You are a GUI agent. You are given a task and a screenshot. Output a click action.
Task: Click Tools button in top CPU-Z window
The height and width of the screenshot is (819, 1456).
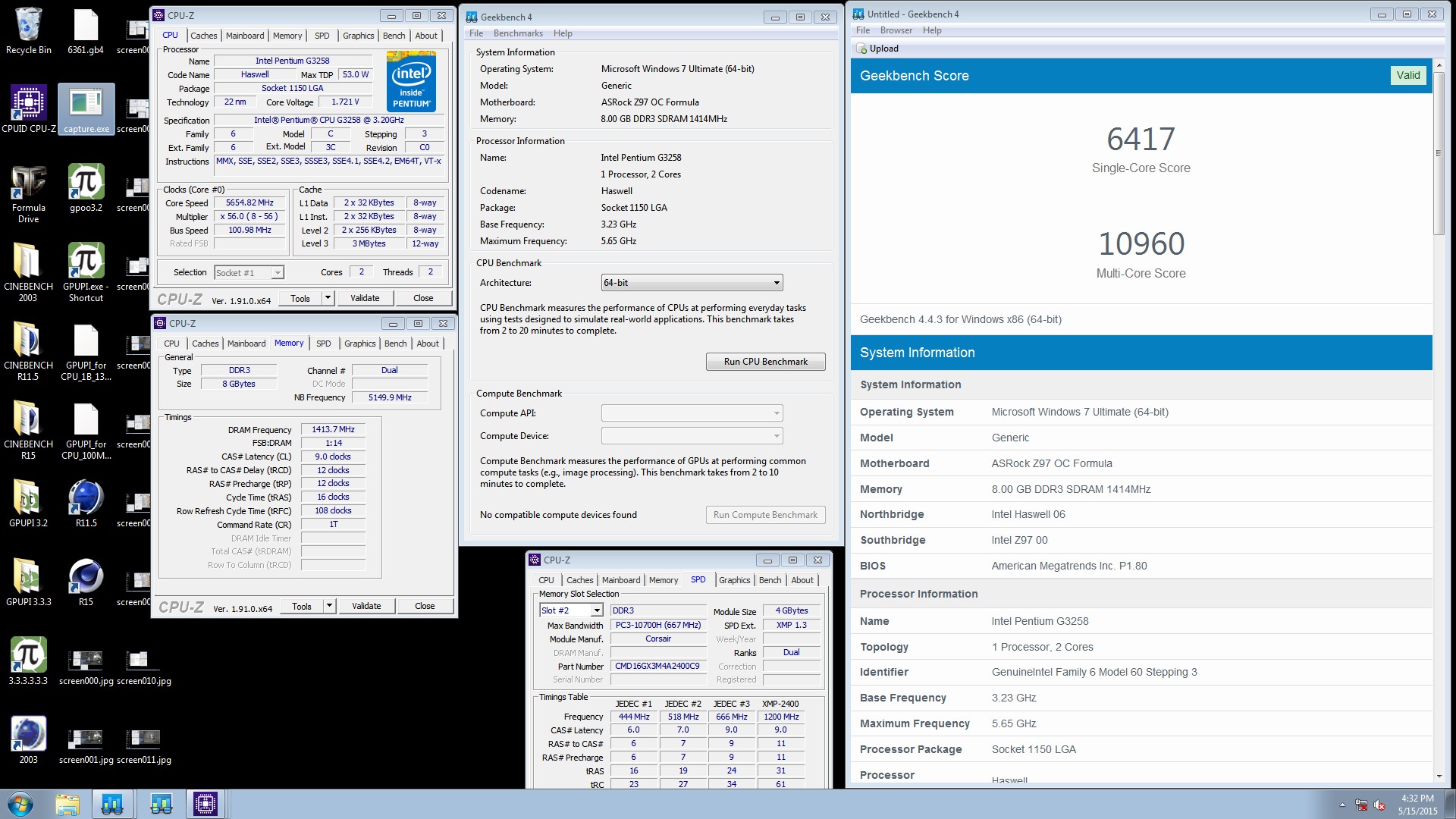tap(300, 298)
